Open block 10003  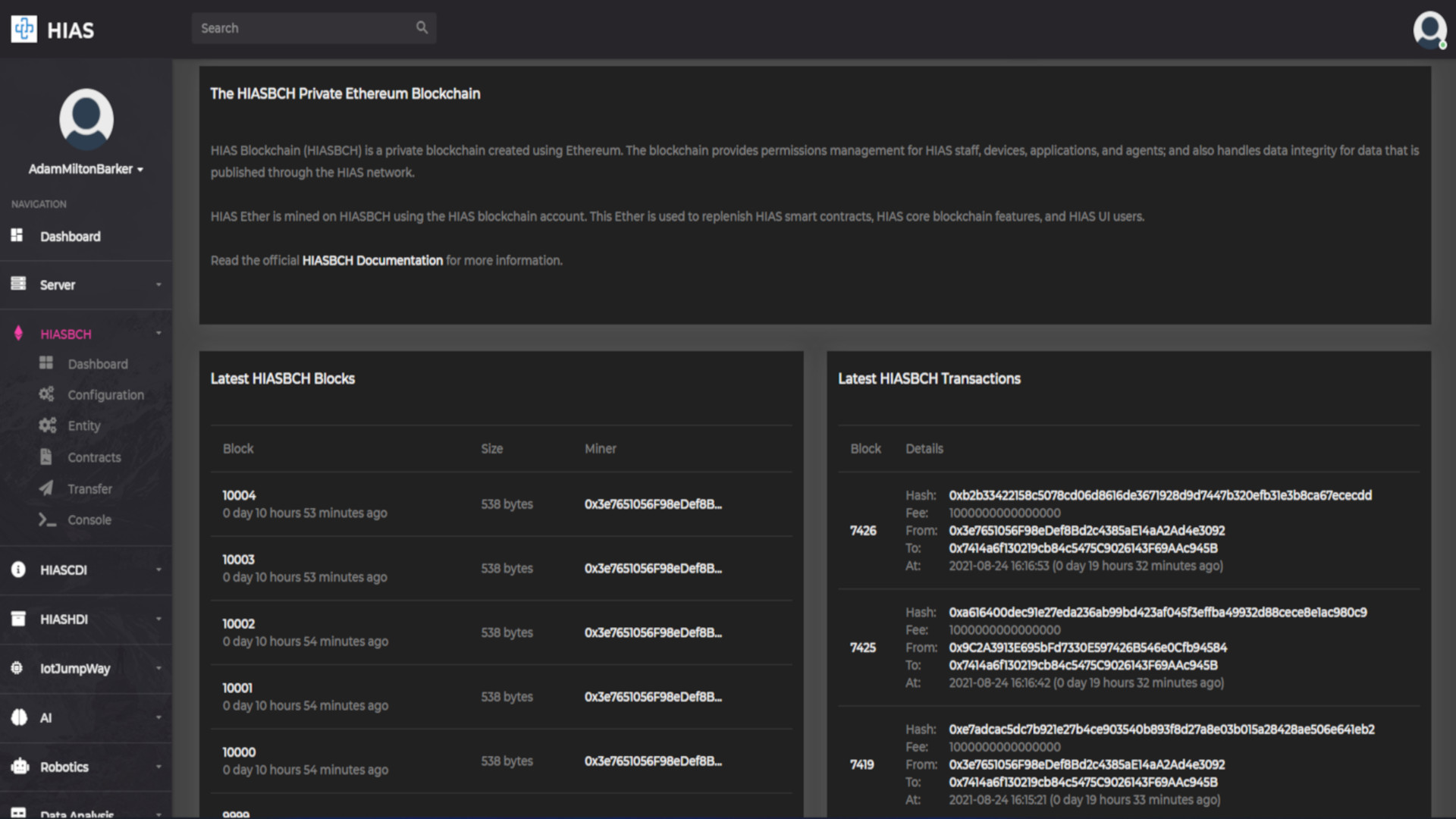tap(238, 560)
